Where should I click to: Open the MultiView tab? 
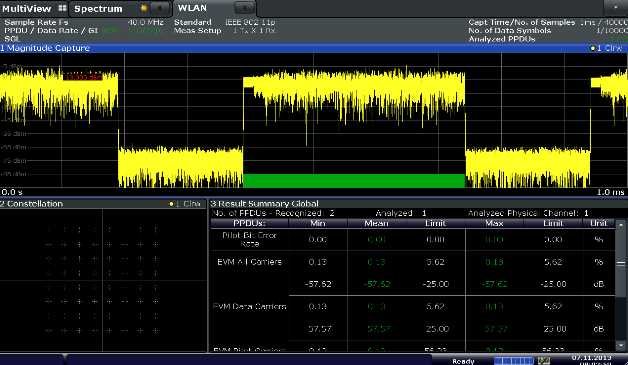click(x=26, y=8)
